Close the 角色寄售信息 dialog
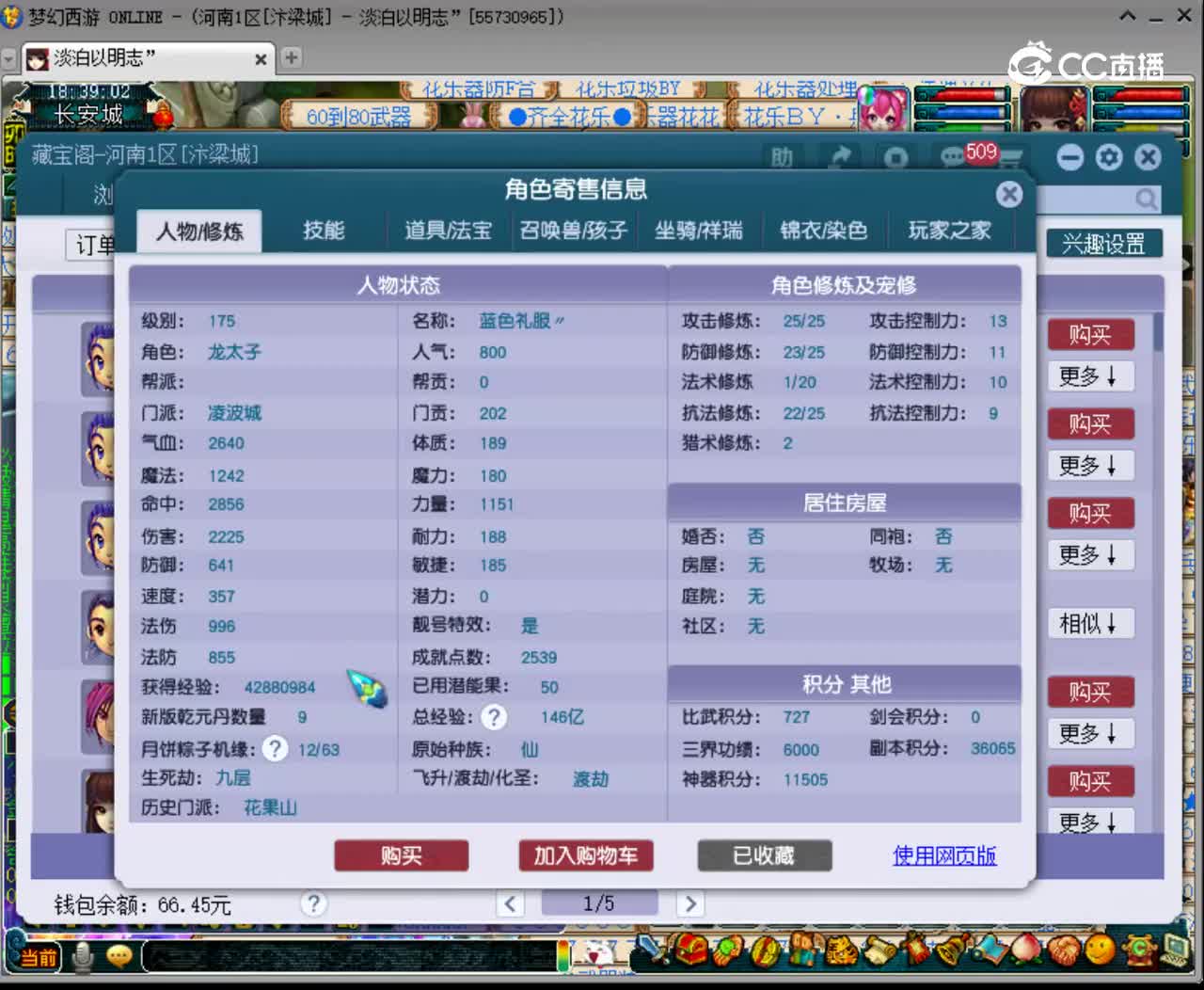 tap(1009, 194)
